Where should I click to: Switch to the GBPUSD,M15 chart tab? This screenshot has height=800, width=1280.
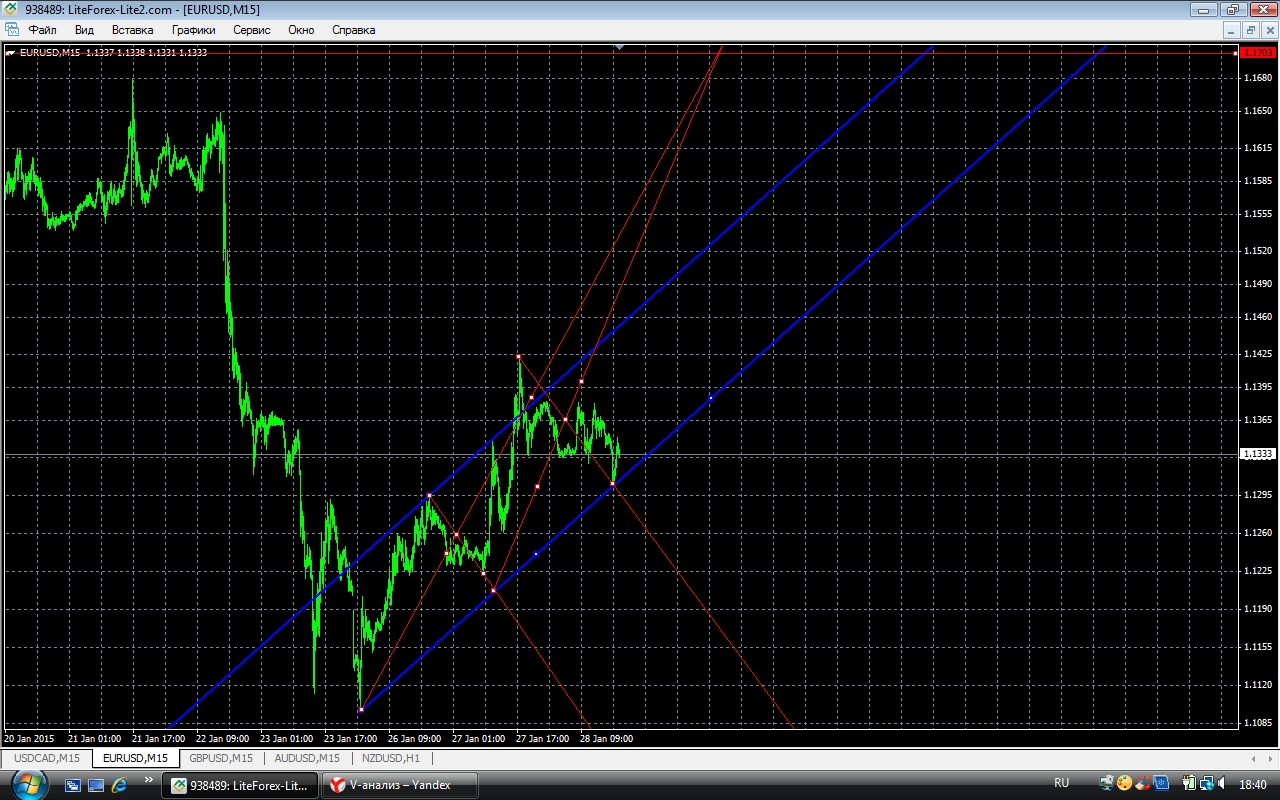click(x=221, y=758)
